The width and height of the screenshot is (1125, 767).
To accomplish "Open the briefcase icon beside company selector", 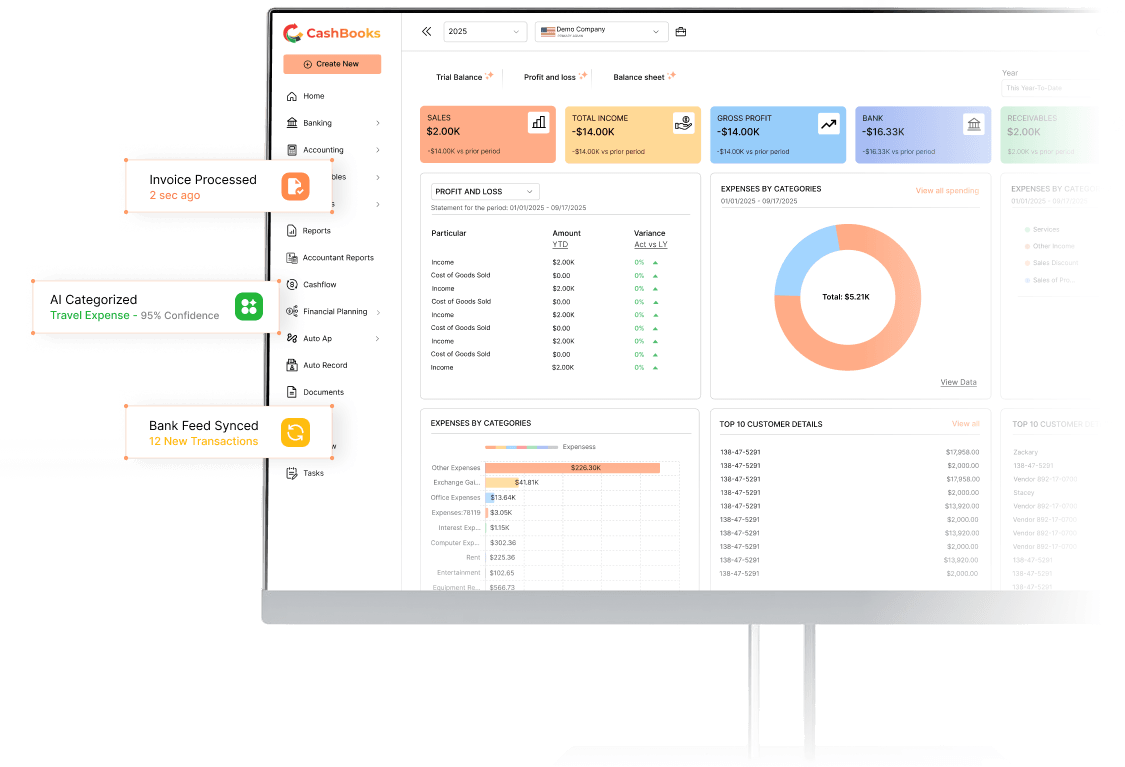I will [681, 32].
